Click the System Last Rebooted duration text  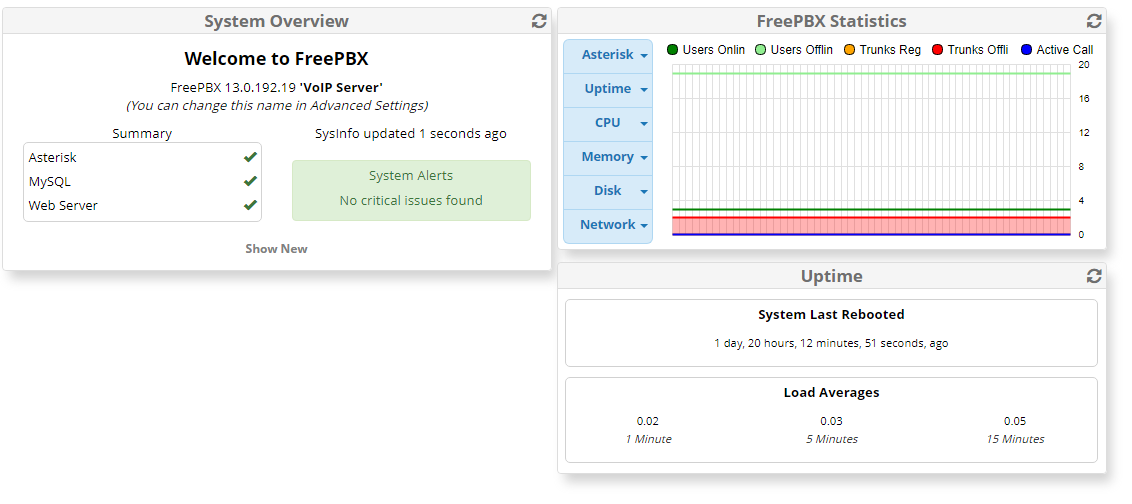tap(832, 344)
